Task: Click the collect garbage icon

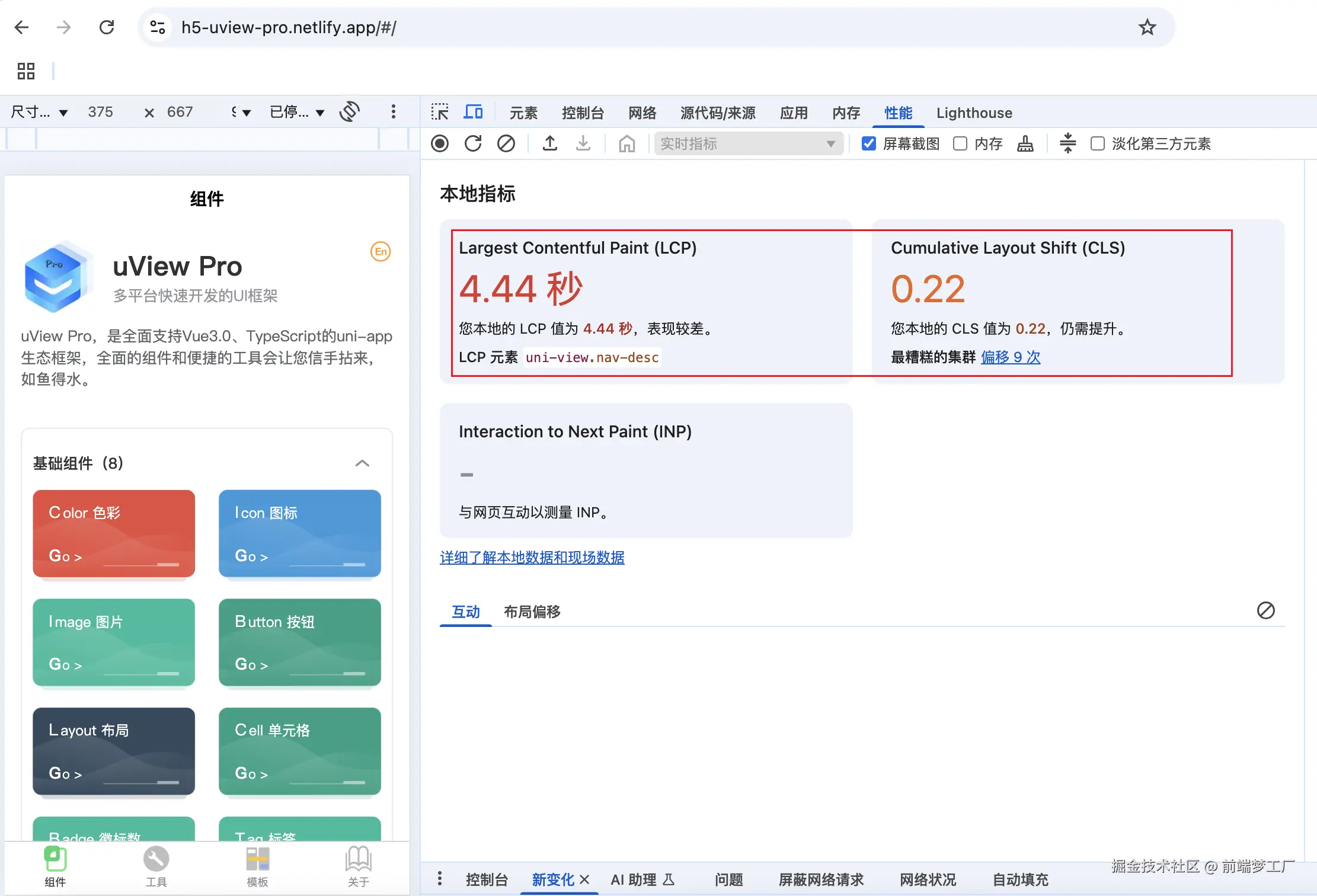Action: pyautogui.click(x=1025, y=143)
